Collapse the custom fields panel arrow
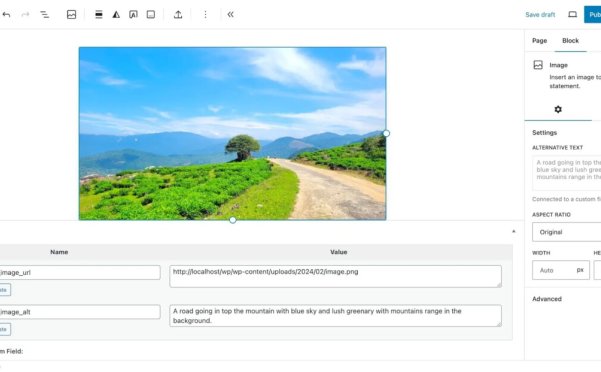 514,231
